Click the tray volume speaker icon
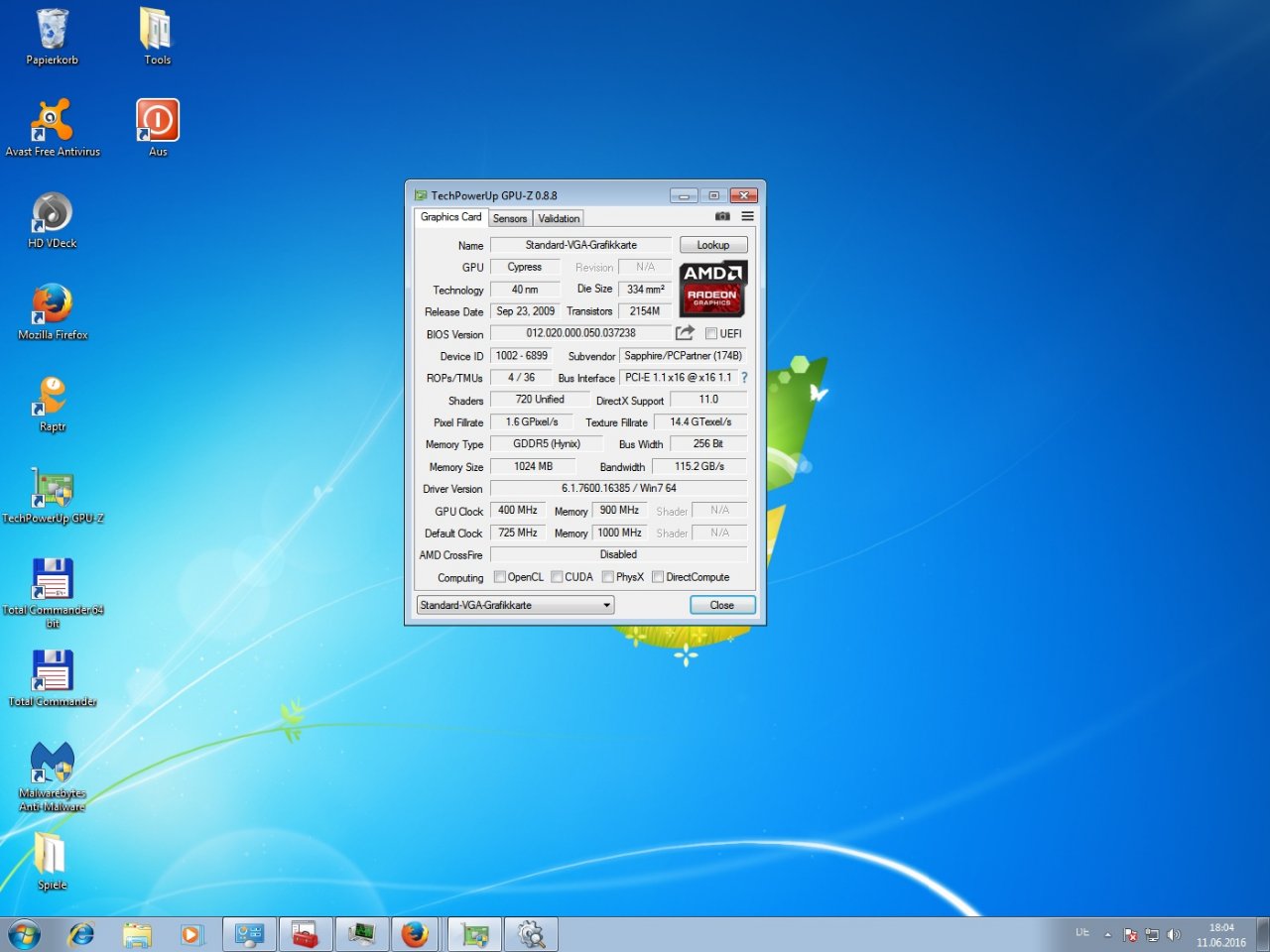 [1174, 935]
